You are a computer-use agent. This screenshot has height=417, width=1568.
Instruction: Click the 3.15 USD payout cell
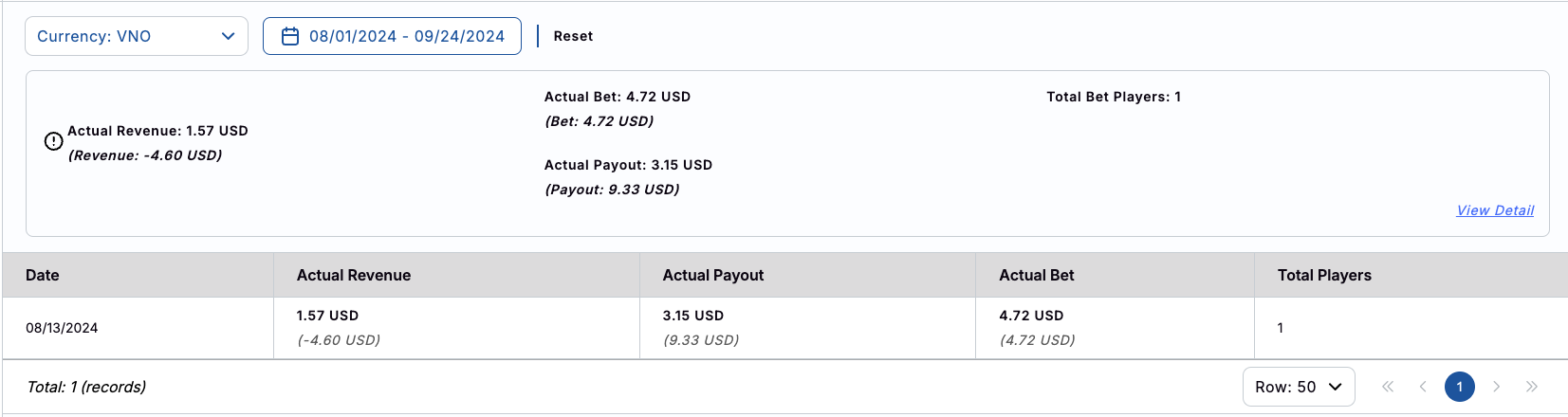pyautogui.click(x=693, y=316)
